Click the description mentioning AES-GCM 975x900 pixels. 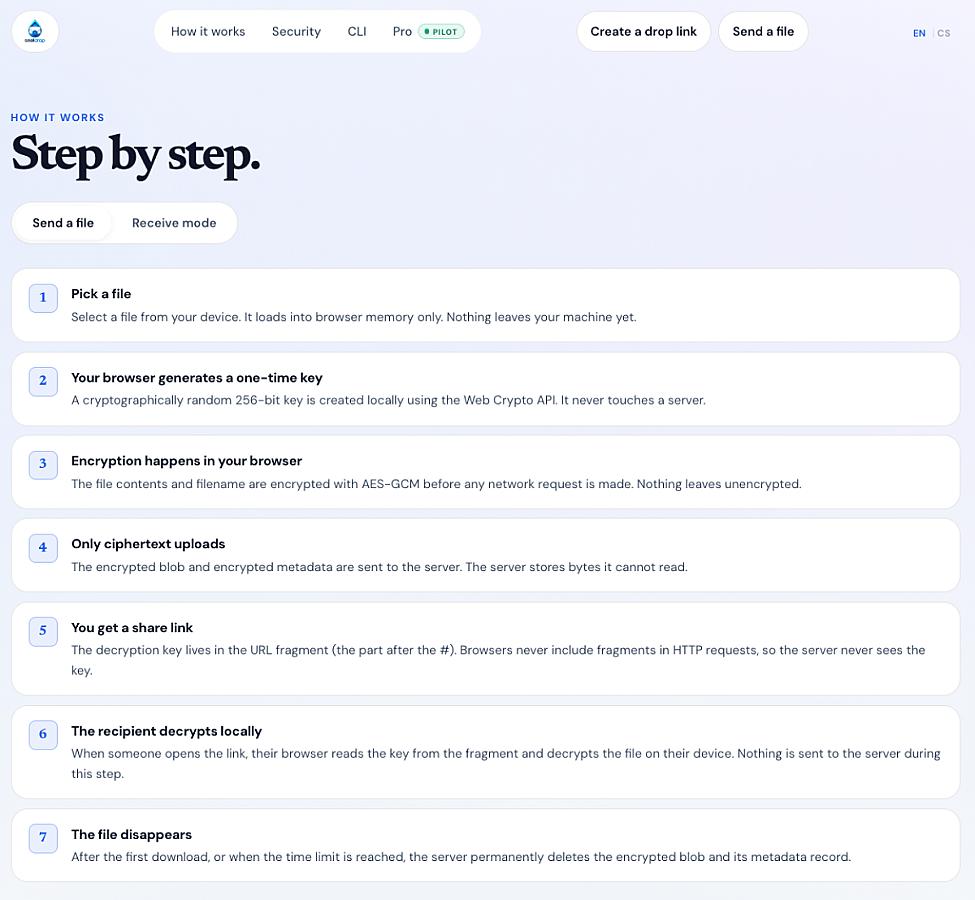click(436, 484)
